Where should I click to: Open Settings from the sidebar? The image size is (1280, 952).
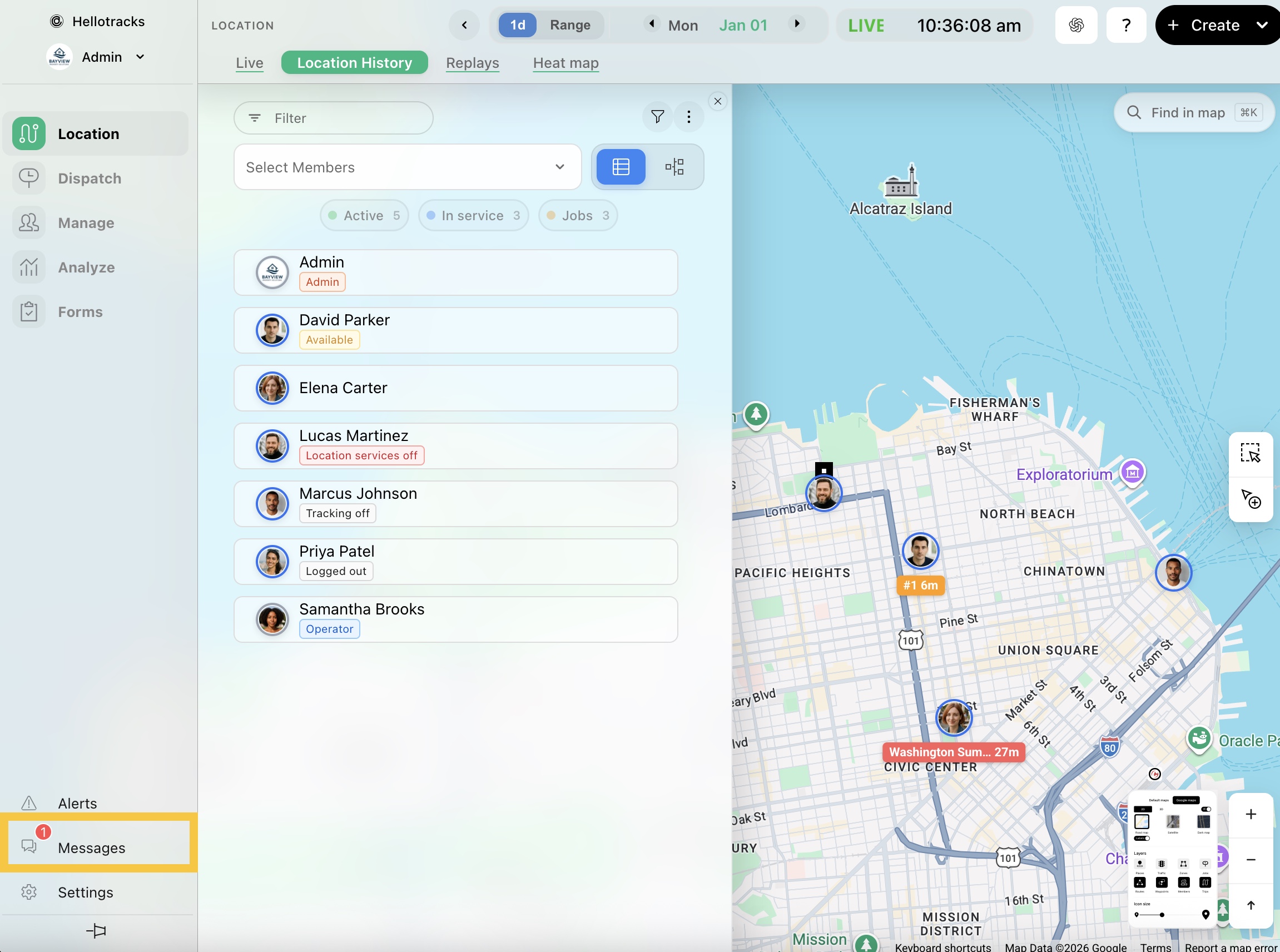pyautogui.click(x=95, y=892)
